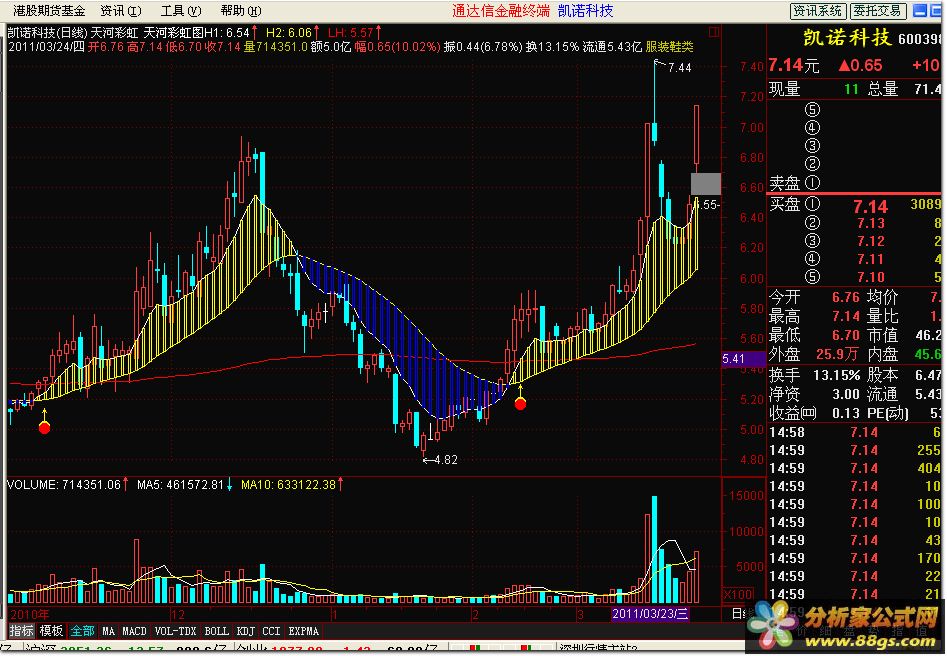Click the 2011/03/23/三 date marker
The image size is (947, 656).
[x=650, y=614]
